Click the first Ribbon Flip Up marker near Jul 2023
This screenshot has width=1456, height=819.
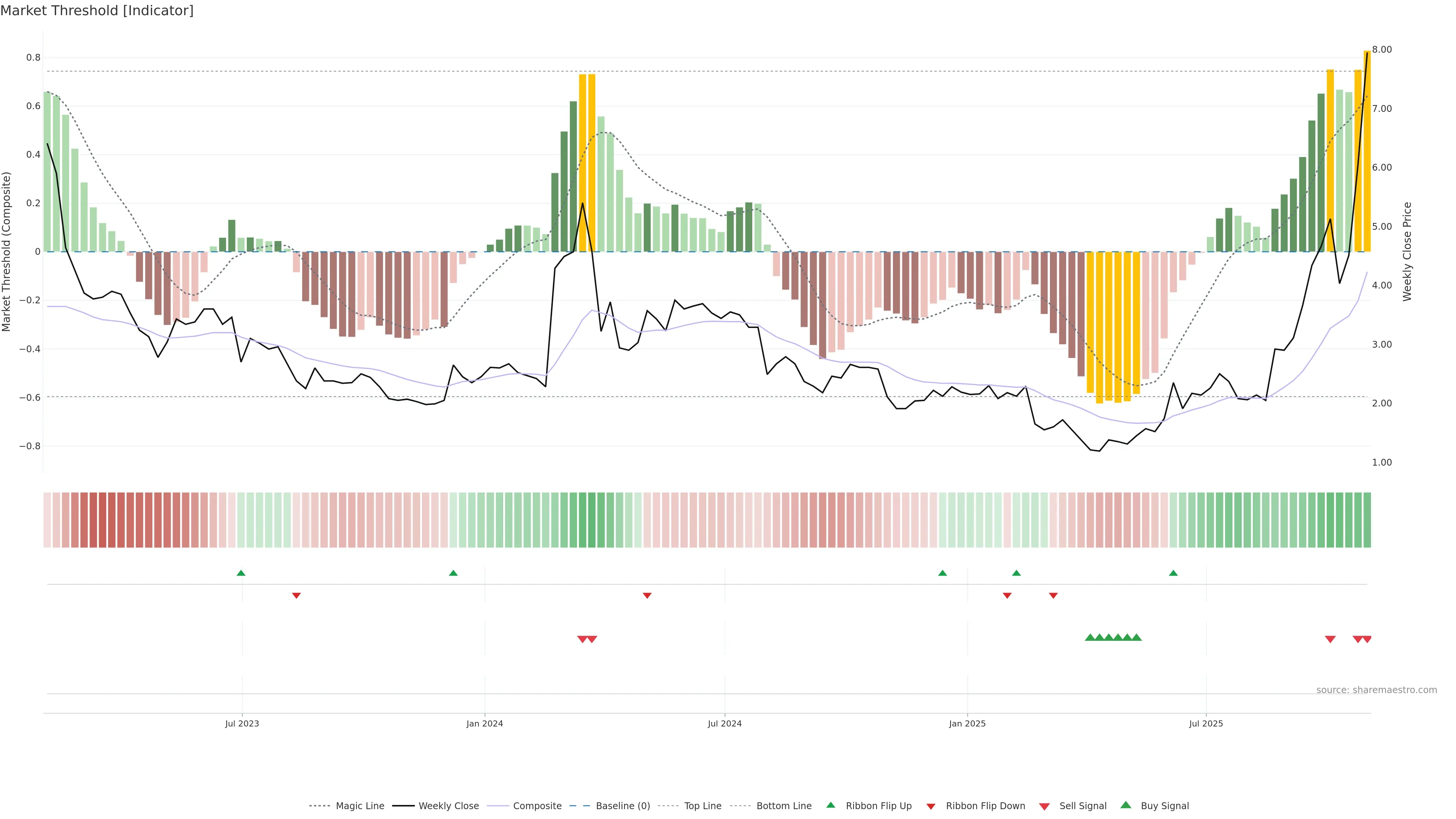click(x=241, y=573)
